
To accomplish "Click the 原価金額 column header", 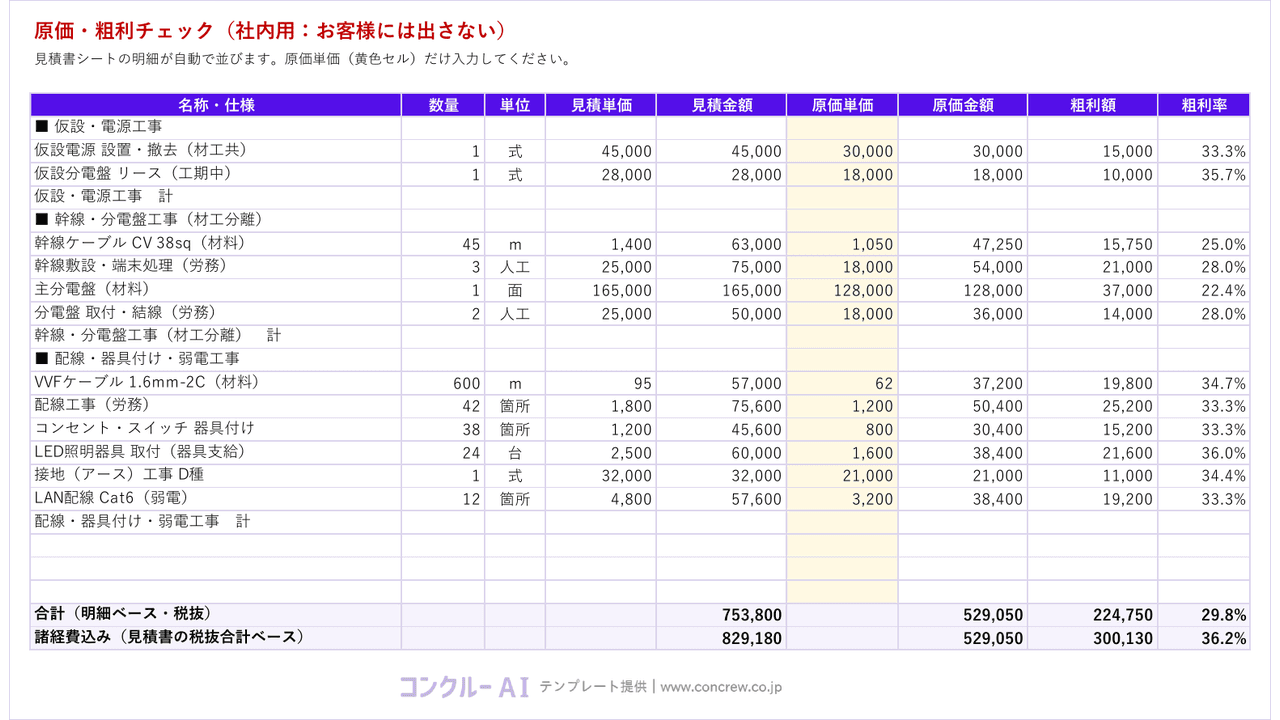I will [x=963, y=105].
